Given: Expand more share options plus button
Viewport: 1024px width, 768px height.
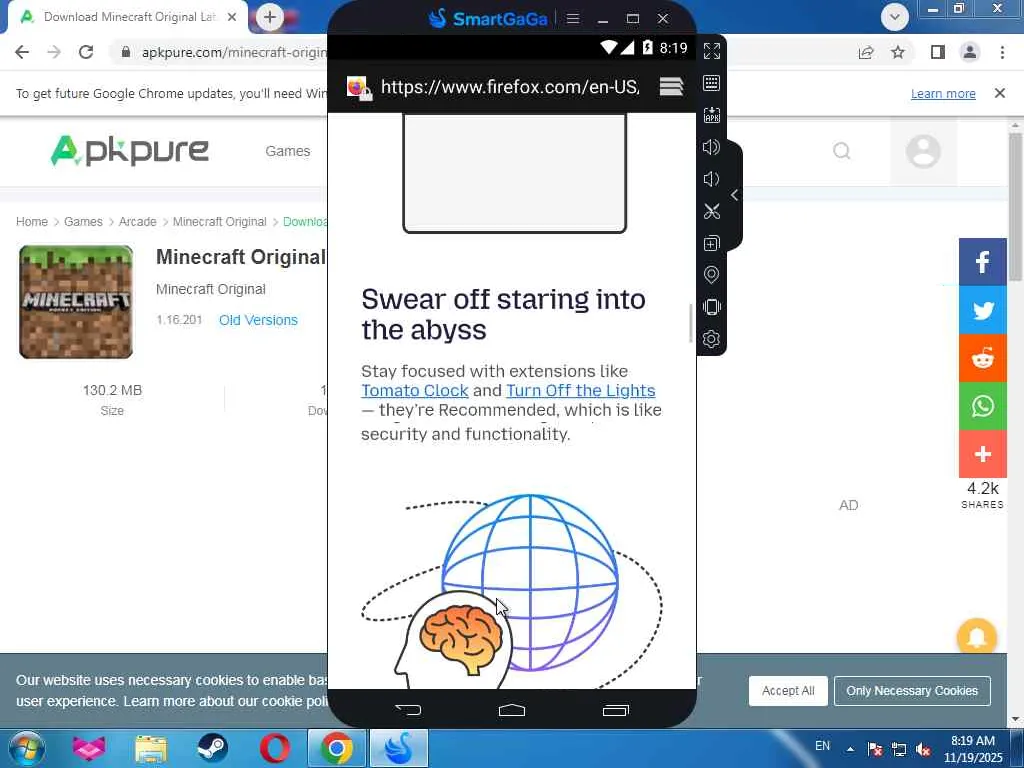Looking at the screenshot, I should (x=982, y=454).
